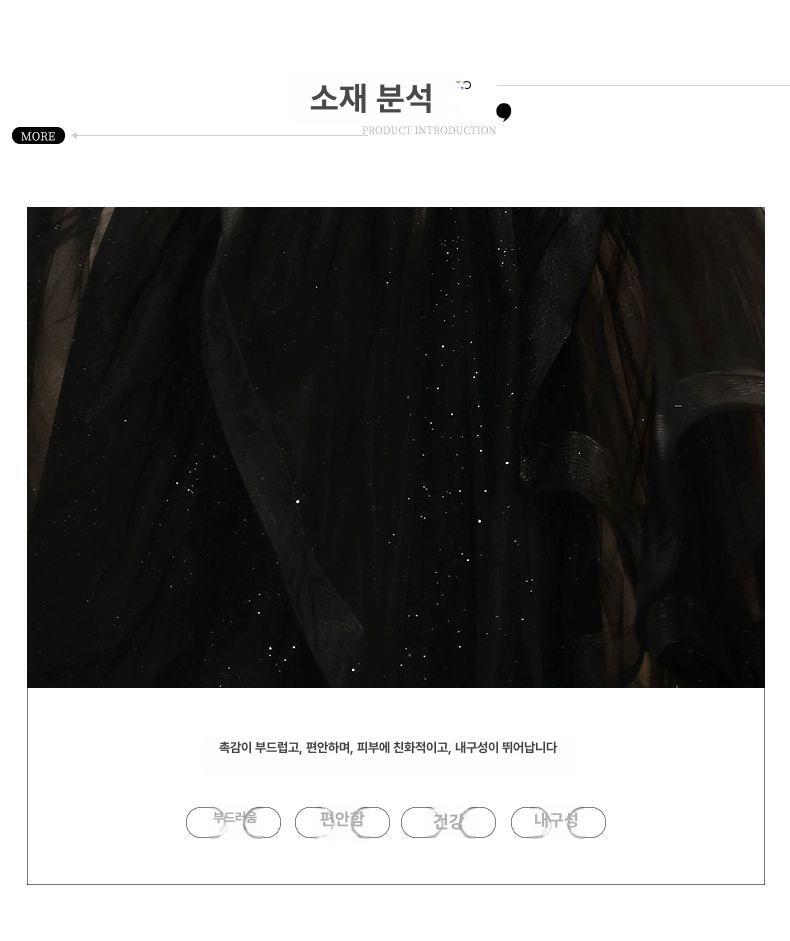Click the white area below the pill labels
This screenshot has width=790, height=941.
(x=396, y=861)
